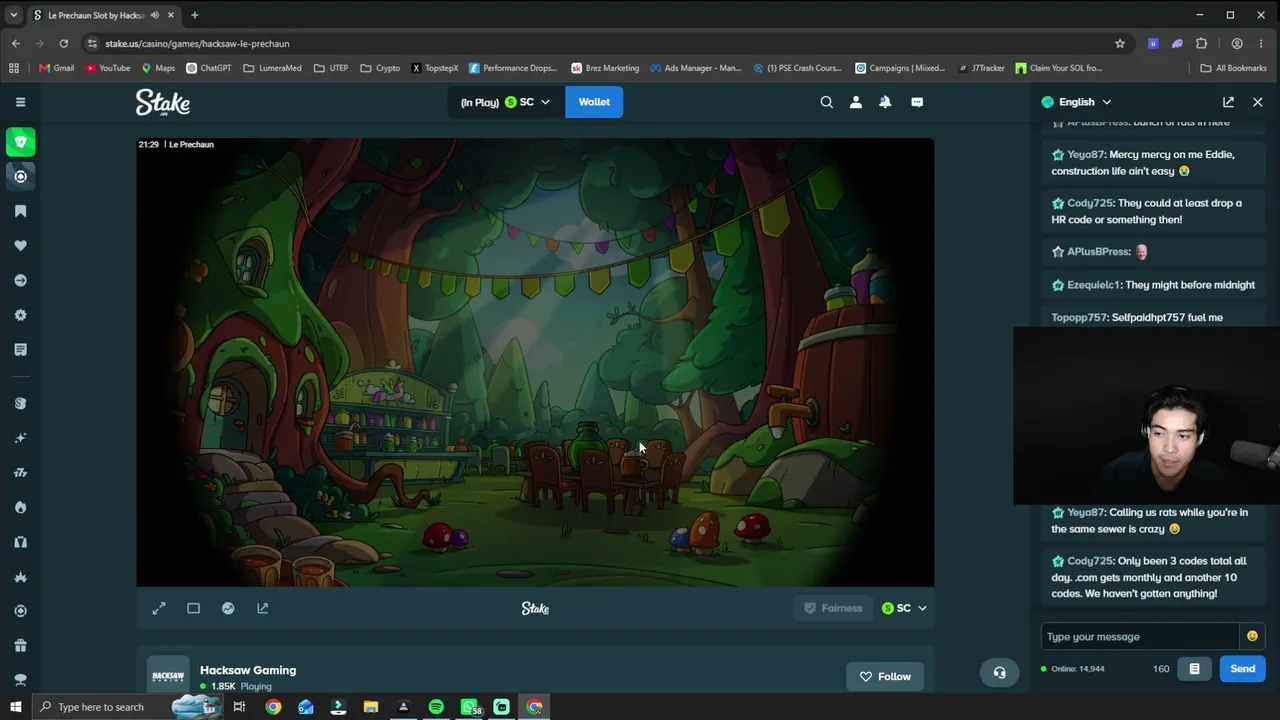1280x720 pixels.
Task: Click Topopp757 username in chat
Action: tap(1080, 318)
